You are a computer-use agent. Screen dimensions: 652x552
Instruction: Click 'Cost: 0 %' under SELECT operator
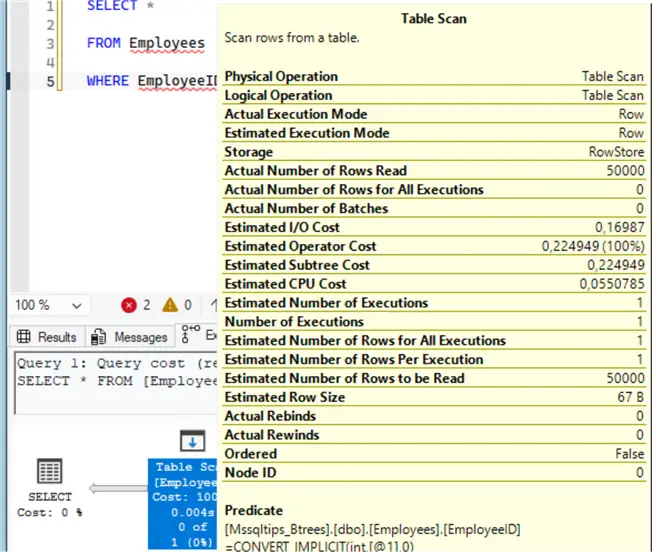pyautogui.click(x=50, y=513)
